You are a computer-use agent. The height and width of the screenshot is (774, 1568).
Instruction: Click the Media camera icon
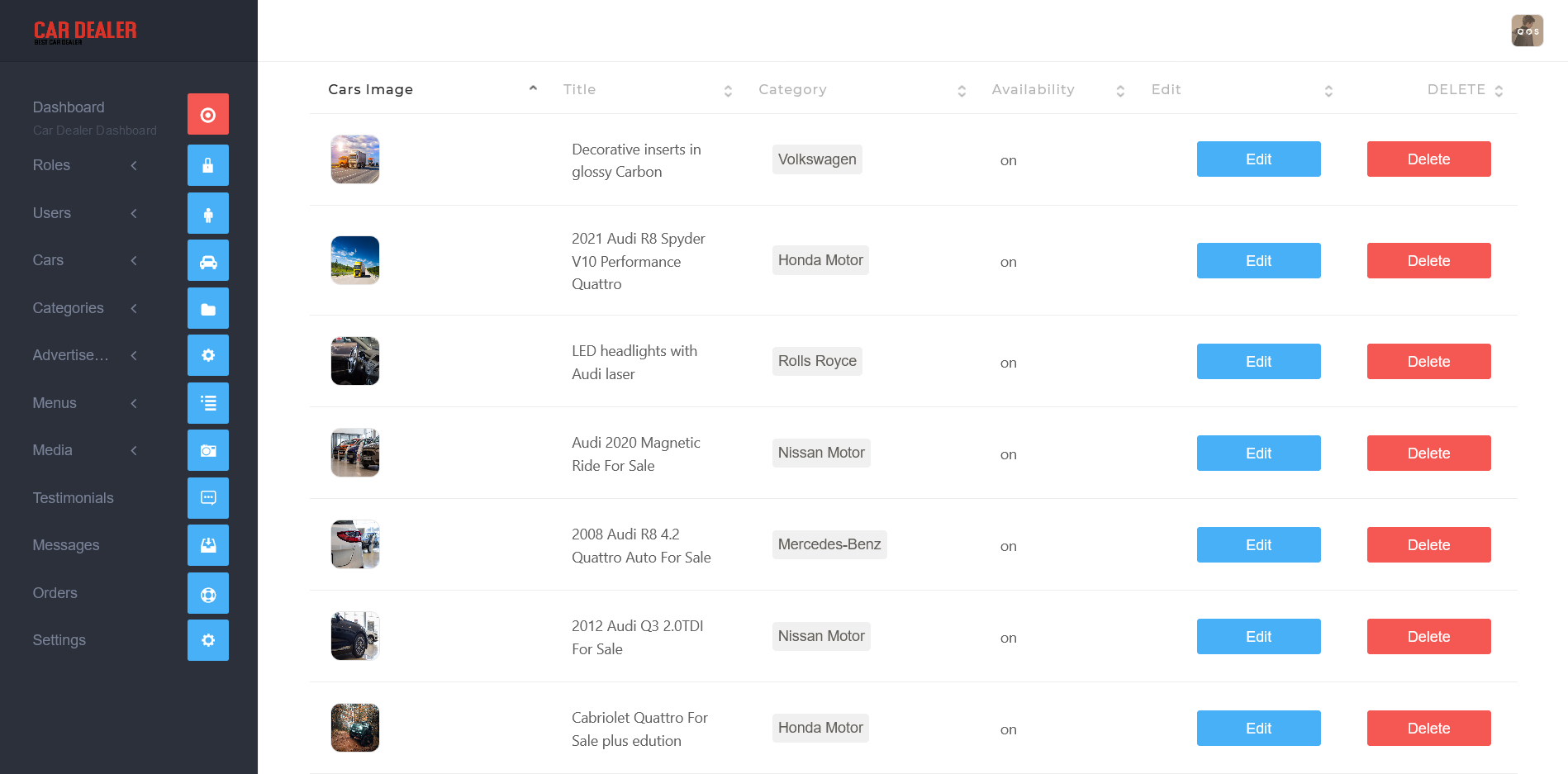coord(208,450)
